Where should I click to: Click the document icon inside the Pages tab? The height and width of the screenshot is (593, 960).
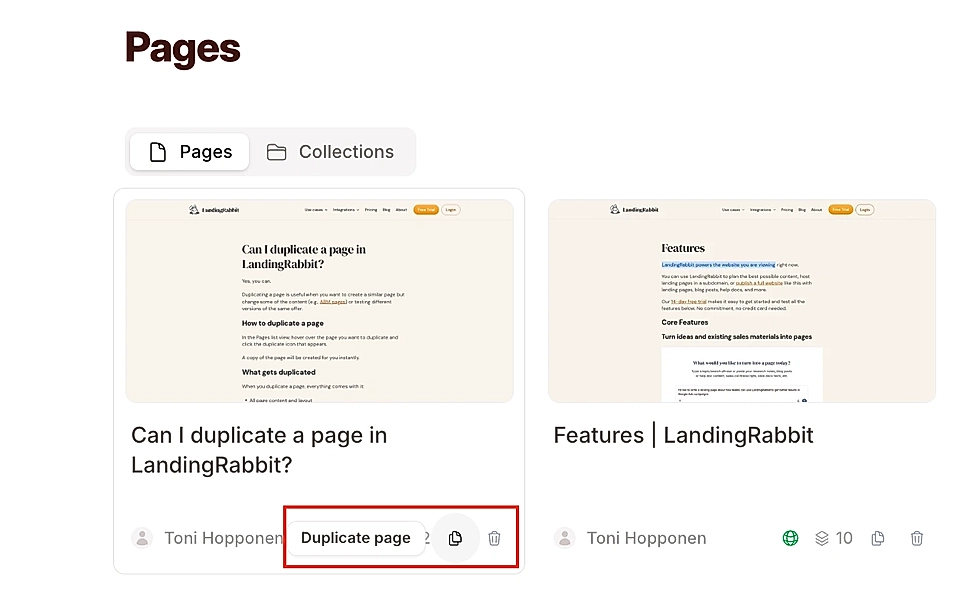pyautogui.click(x=158, y=151)
